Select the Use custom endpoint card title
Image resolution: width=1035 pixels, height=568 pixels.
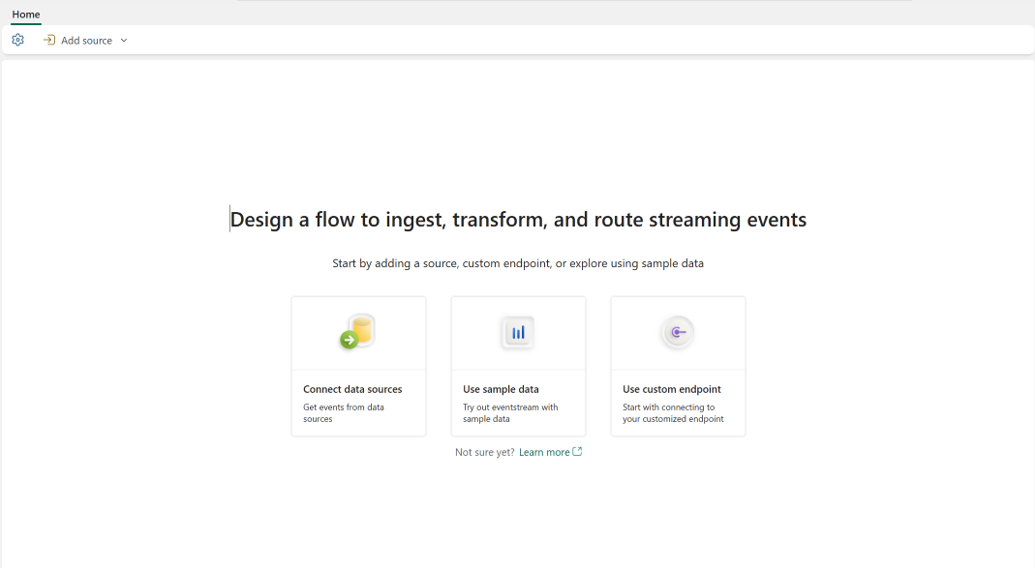[671, 389]
